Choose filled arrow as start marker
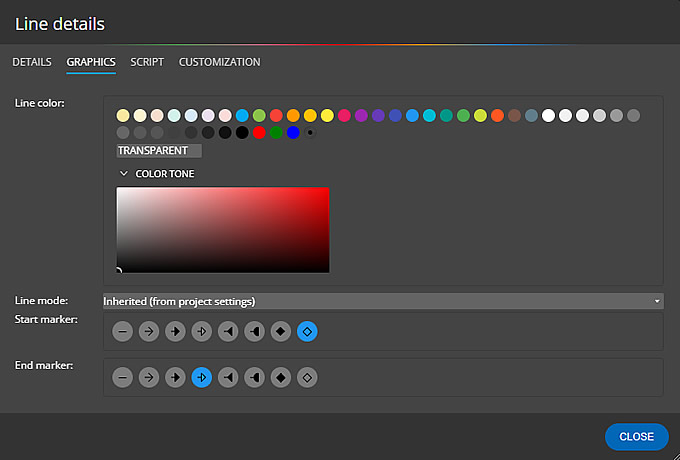The width and height of the screenshot is (680, 460). click(x=176, y=332)
